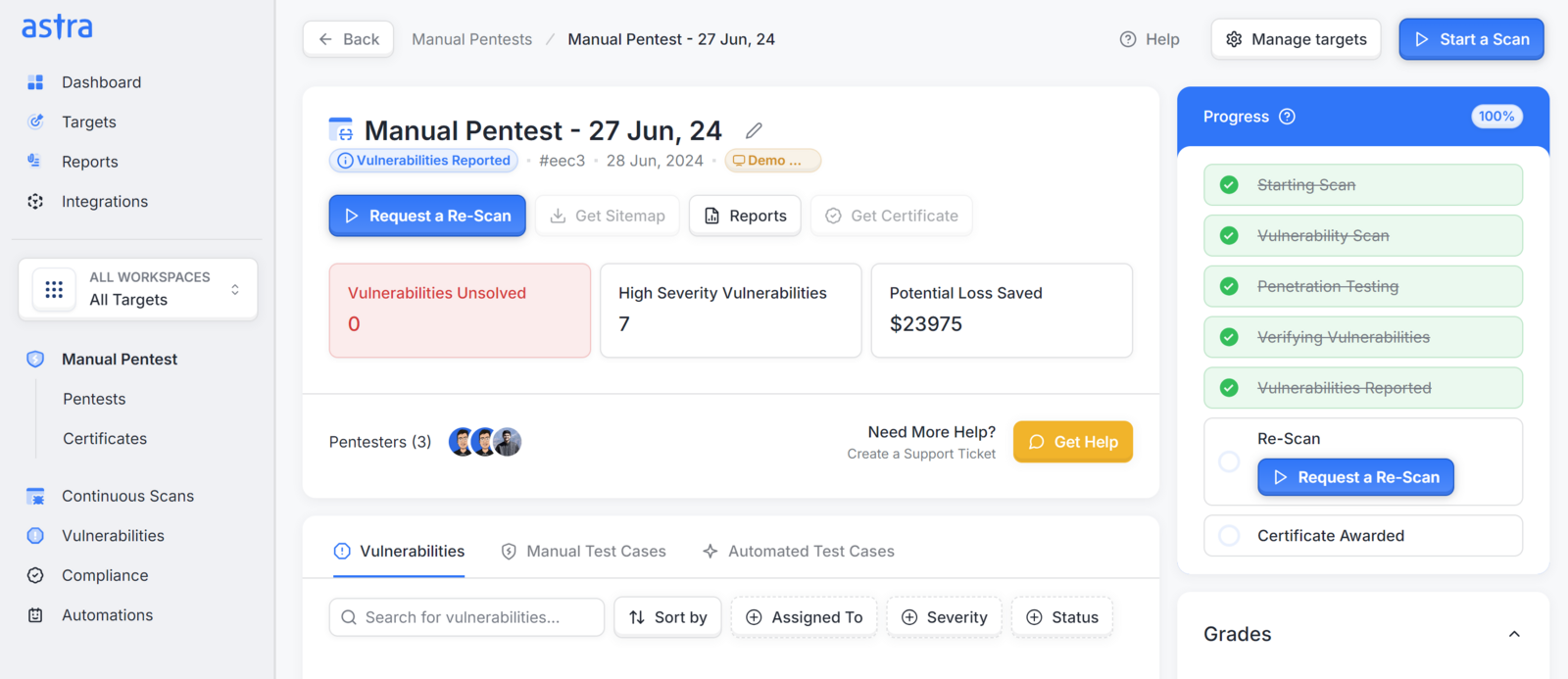The width and height of the screenshot is (1568, 679).
Task: Open the Dashboard icon in sidebar
Action: pos(35,82)
